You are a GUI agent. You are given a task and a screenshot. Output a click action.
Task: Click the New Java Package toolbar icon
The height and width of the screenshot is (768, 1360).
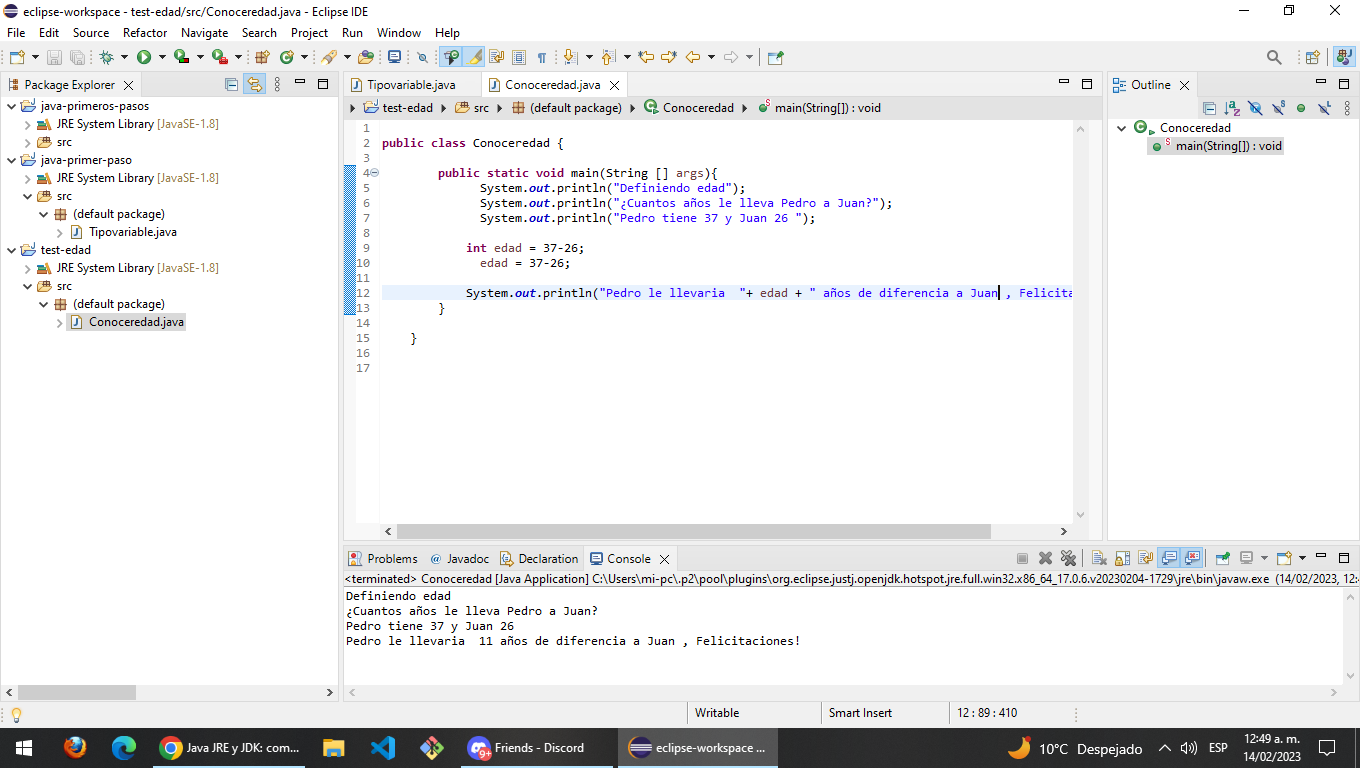coord(263,57)
